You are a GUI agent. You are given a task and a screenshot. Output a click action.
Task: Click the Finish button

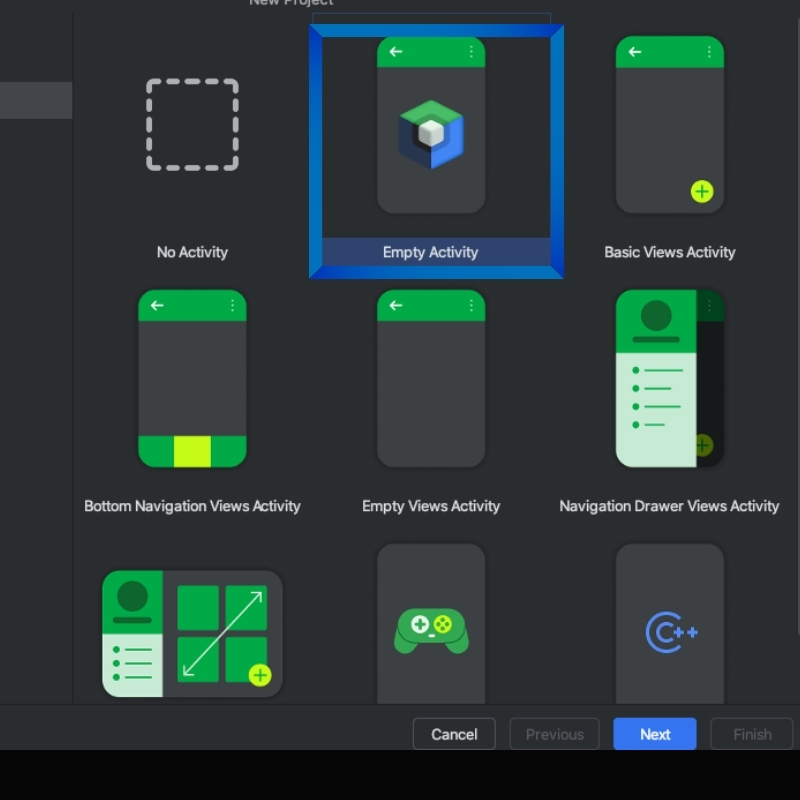coord(752,734)
